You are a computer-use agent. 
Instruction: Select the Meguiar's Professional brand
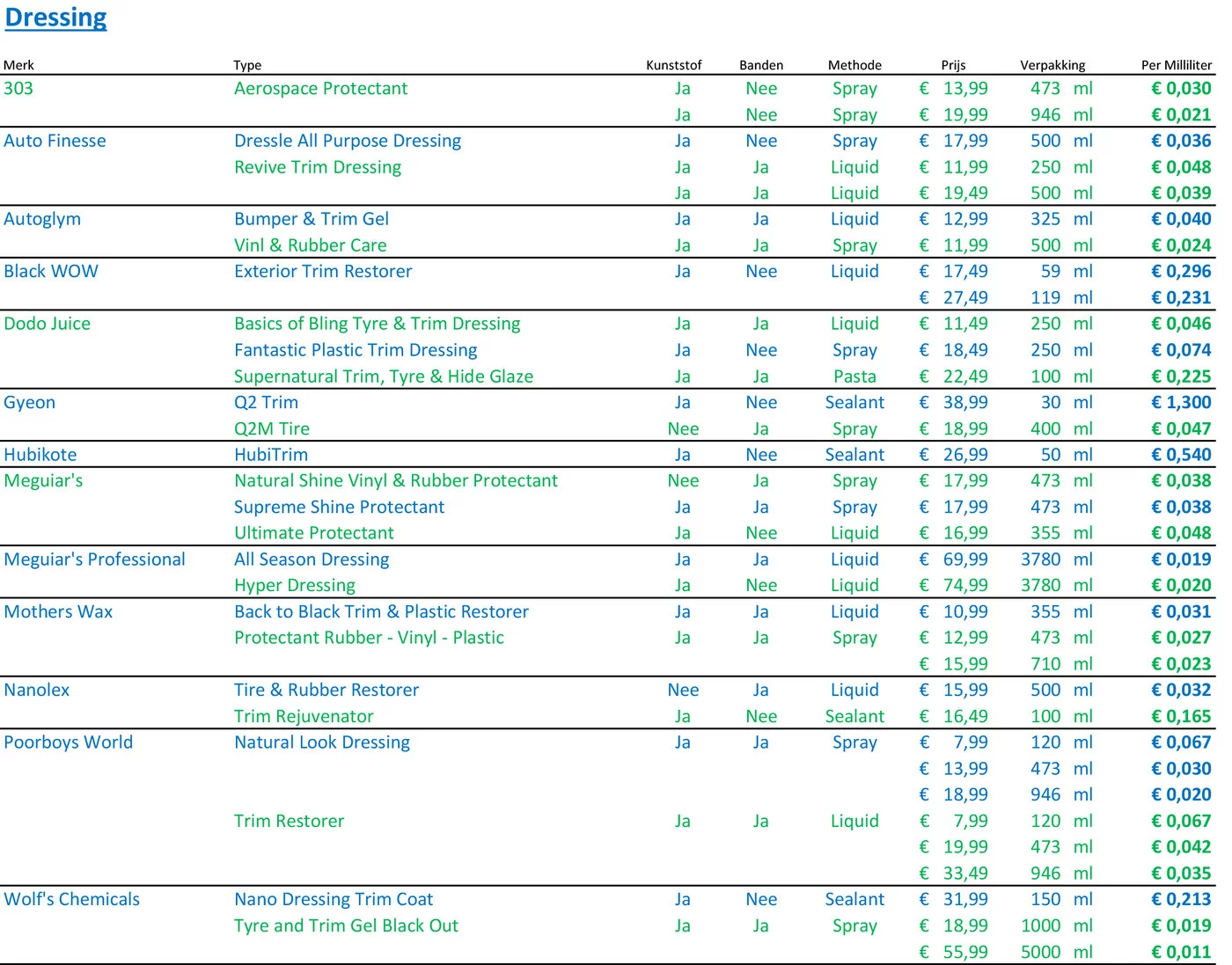pos(95,559)
